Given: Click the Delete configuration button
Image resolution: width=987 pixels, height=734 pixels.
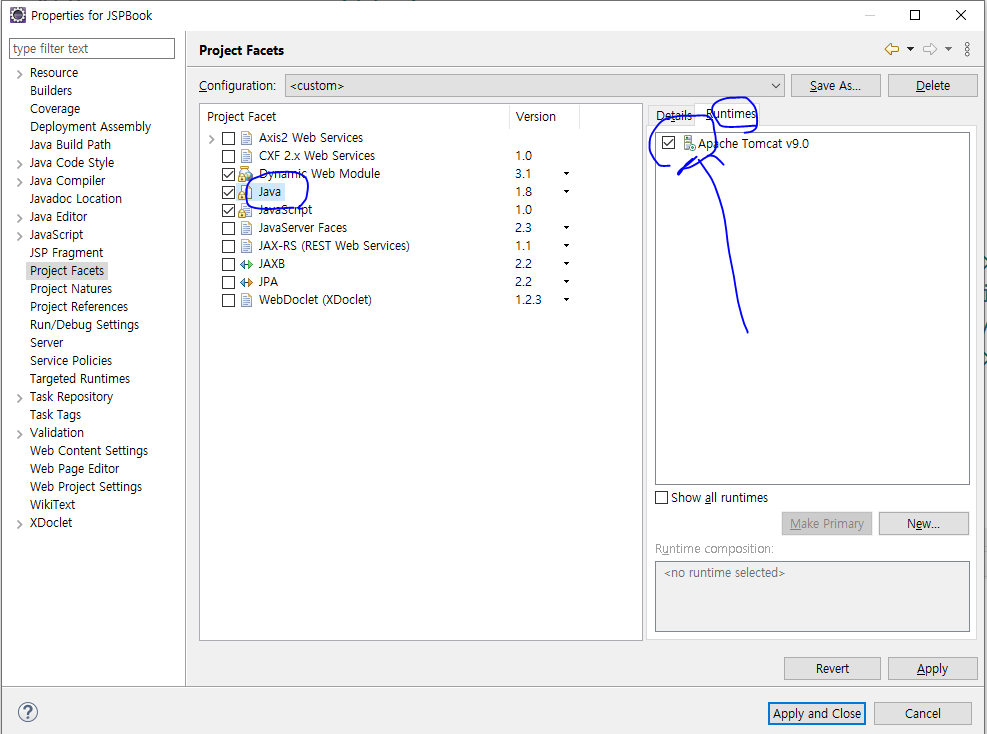Looking at the screenshot, I should coord(932,86).
